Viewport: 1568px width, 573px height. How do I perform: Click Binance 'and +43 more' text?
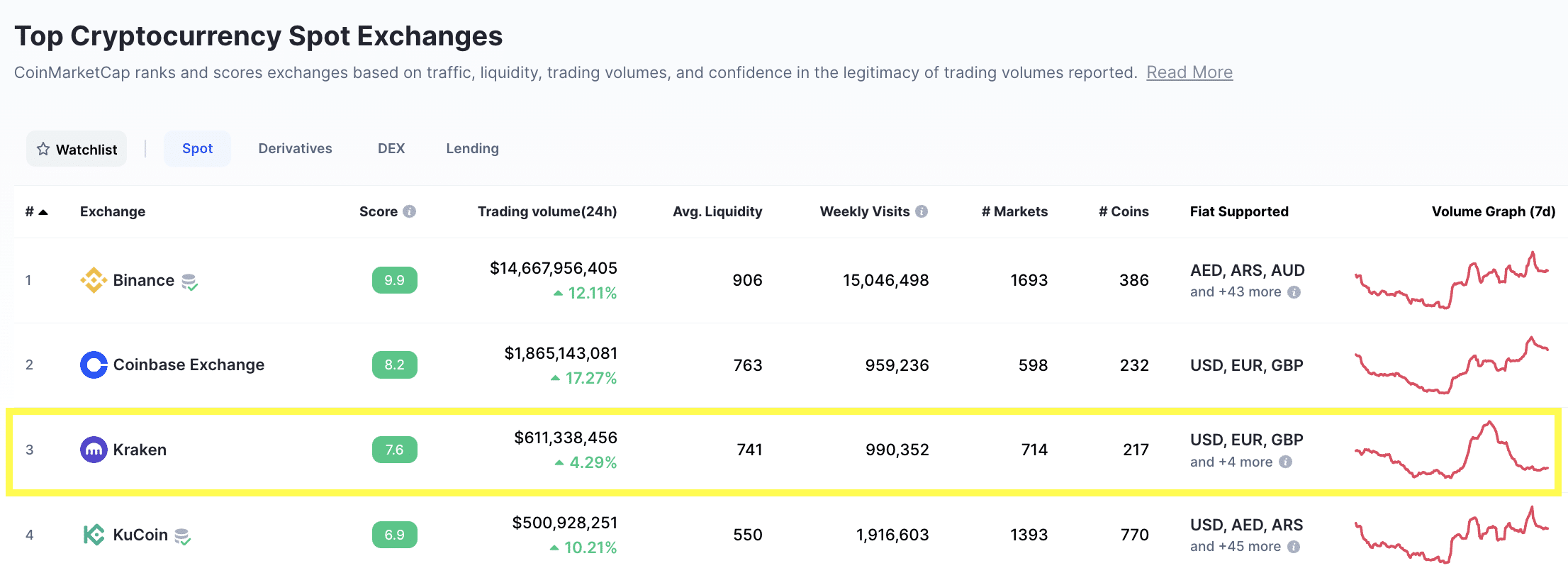tap(1236, 292)
